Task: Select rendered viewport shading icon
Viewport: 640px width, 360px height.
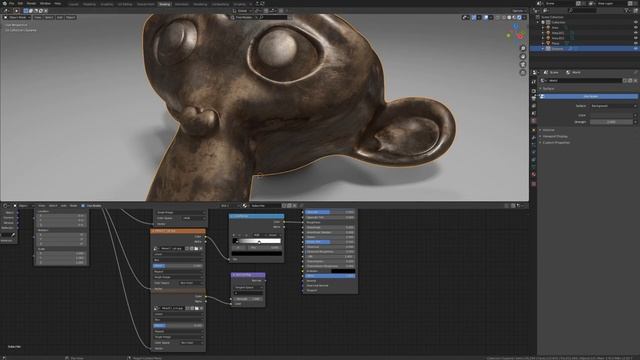Action: (519, 18)
